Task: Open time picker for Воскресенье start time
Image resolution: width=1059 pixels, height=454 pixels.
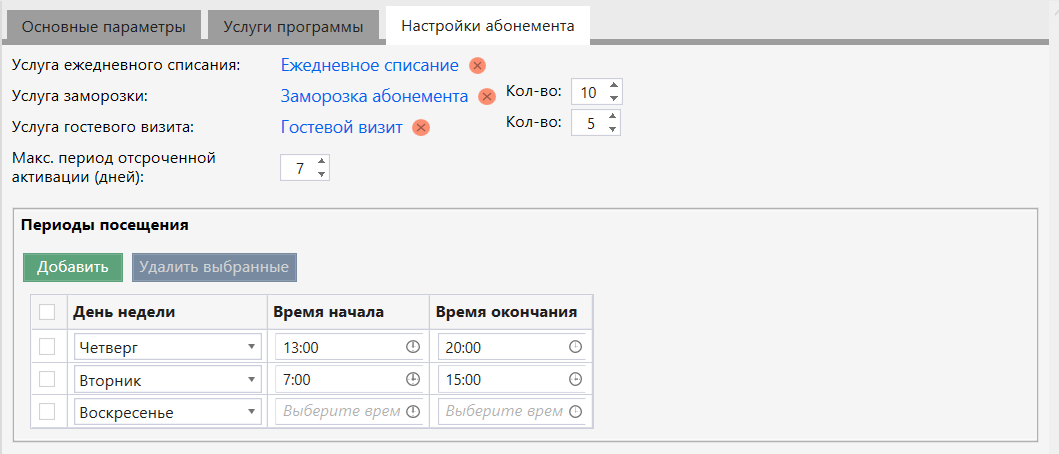Action: coord(413,412)
